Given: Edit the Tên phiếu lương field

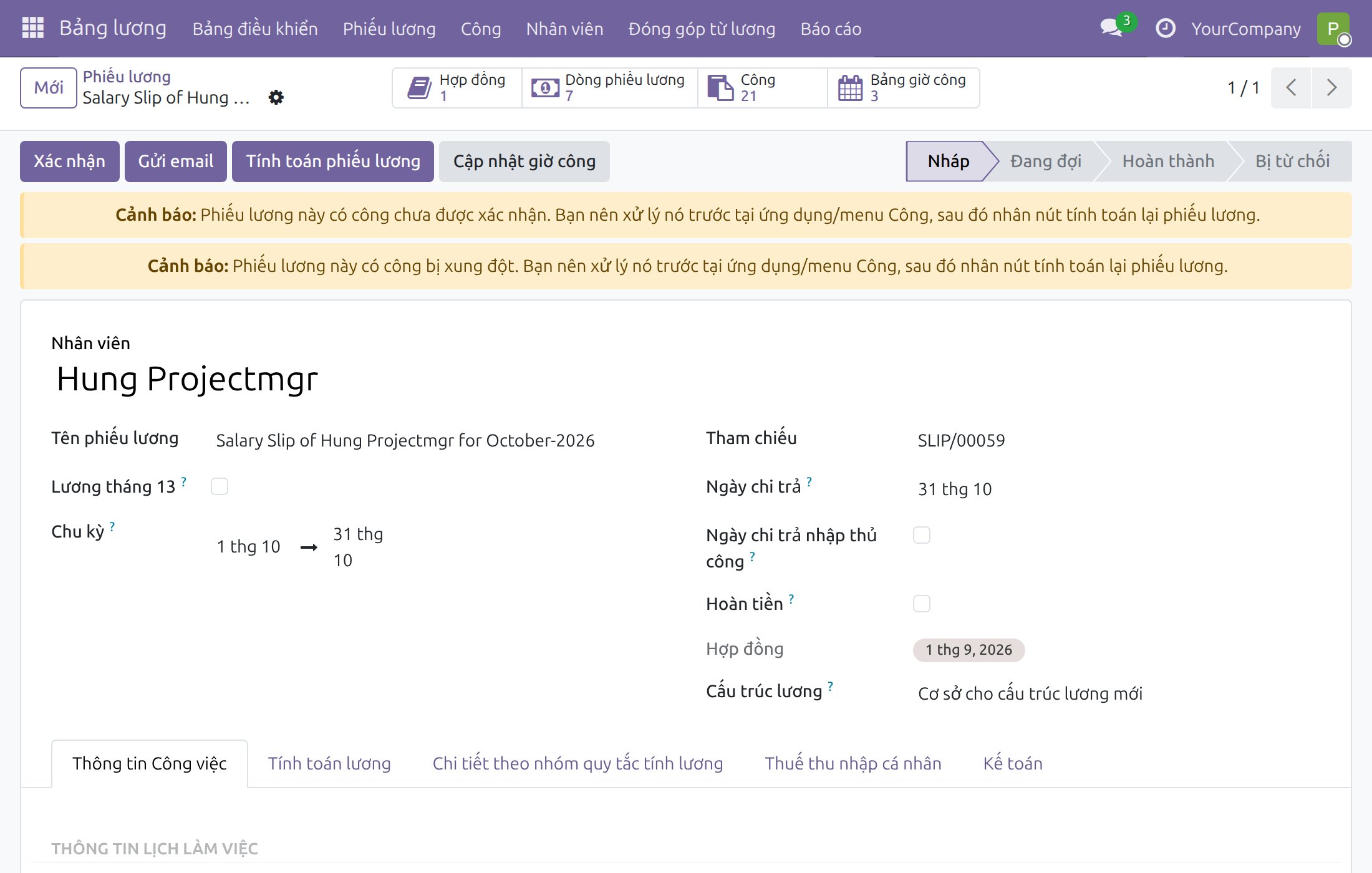Looking at the screenshot, I should 440,440.
